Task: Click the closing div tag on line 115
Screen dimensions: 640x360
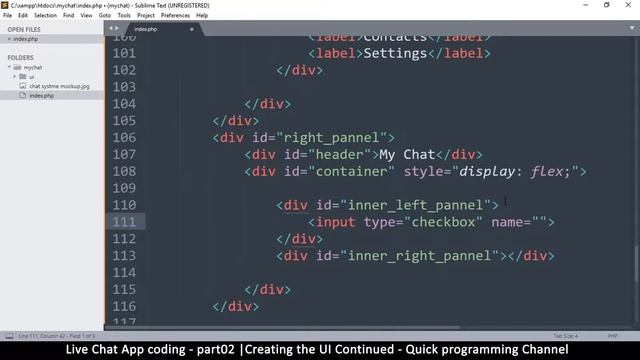Action: [267, 290]
